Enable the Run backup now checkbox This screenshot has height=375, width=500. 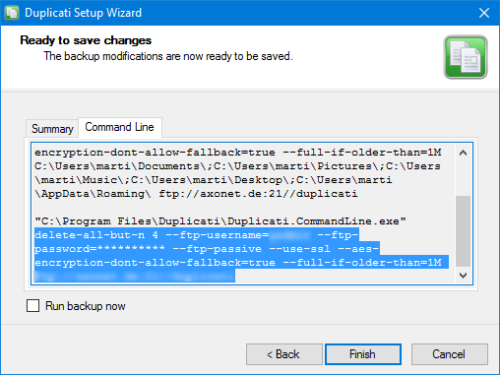[33, 305]
